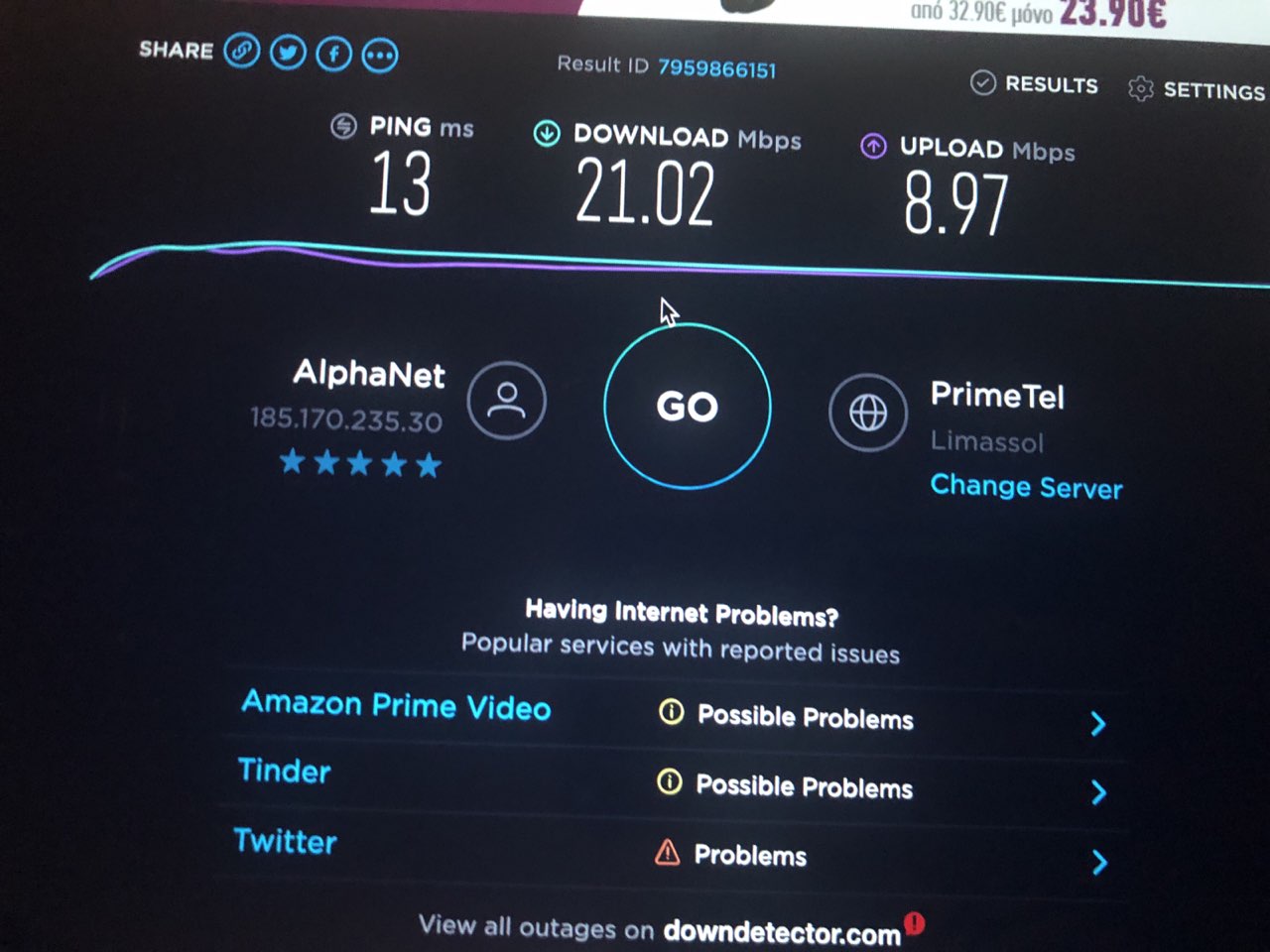
Task: Click the Change Server link
Action: pyautogui.click(x=1026, y=486)
